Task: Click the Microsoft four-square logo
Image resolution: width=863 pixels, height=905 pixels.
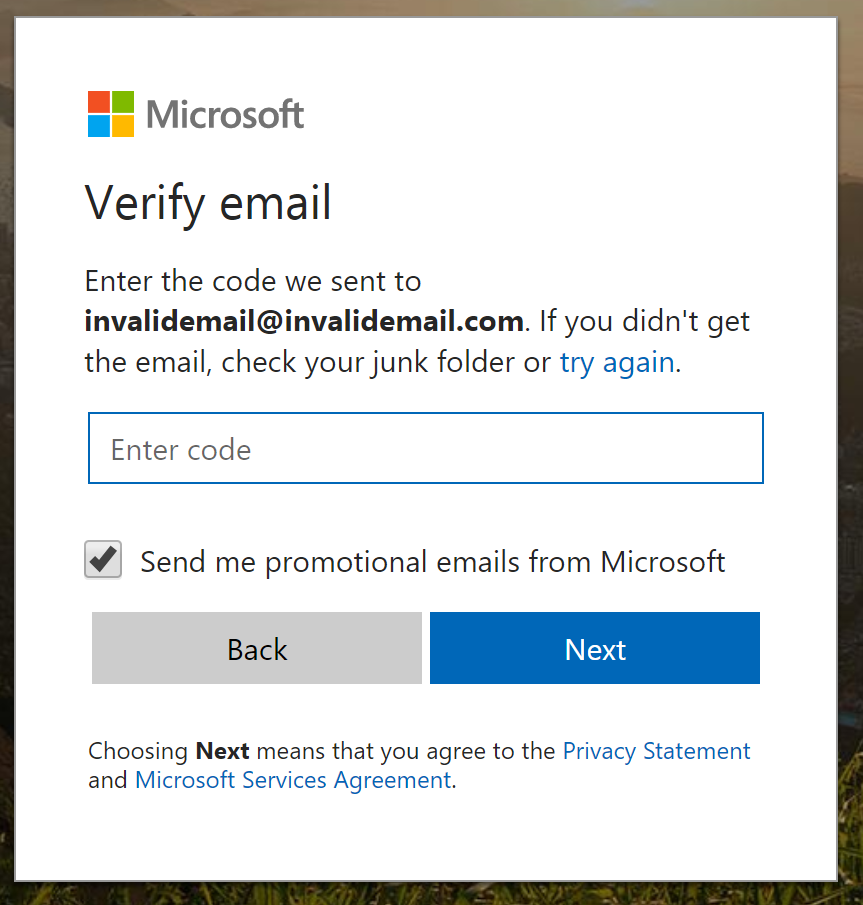Action: [111, 114]
